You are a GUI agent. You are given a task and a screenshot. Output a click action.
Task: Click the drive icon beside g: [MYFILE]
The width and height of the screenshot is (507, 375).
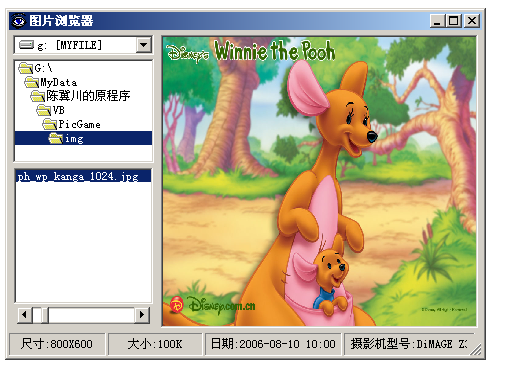pyautogui.click(x=26, y=45)
